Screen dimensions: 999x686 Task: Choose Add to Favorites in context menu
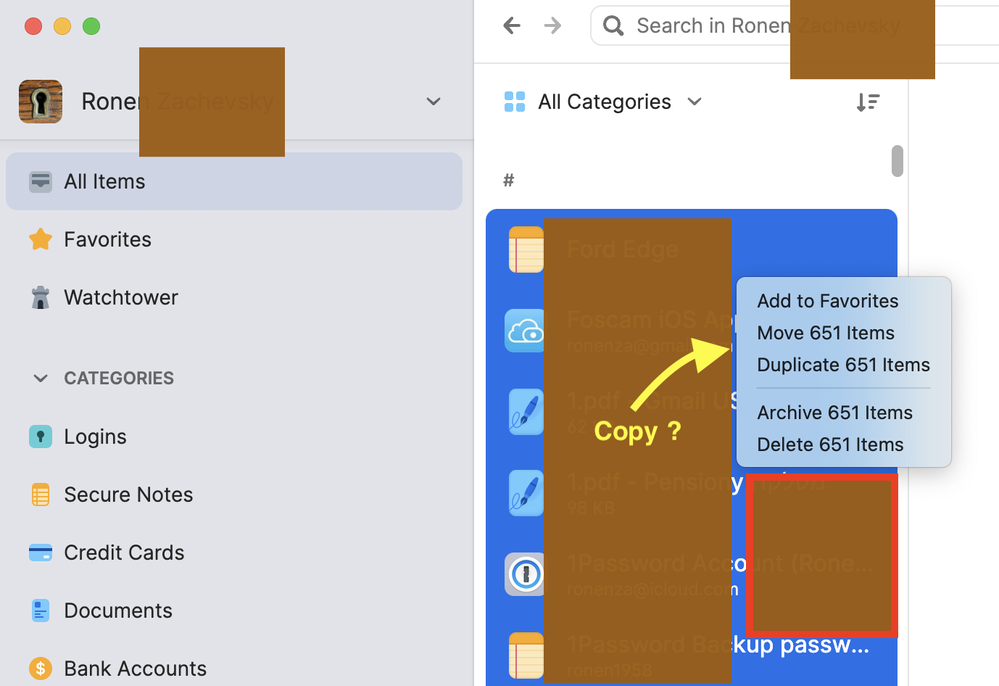tap(827, 301)
